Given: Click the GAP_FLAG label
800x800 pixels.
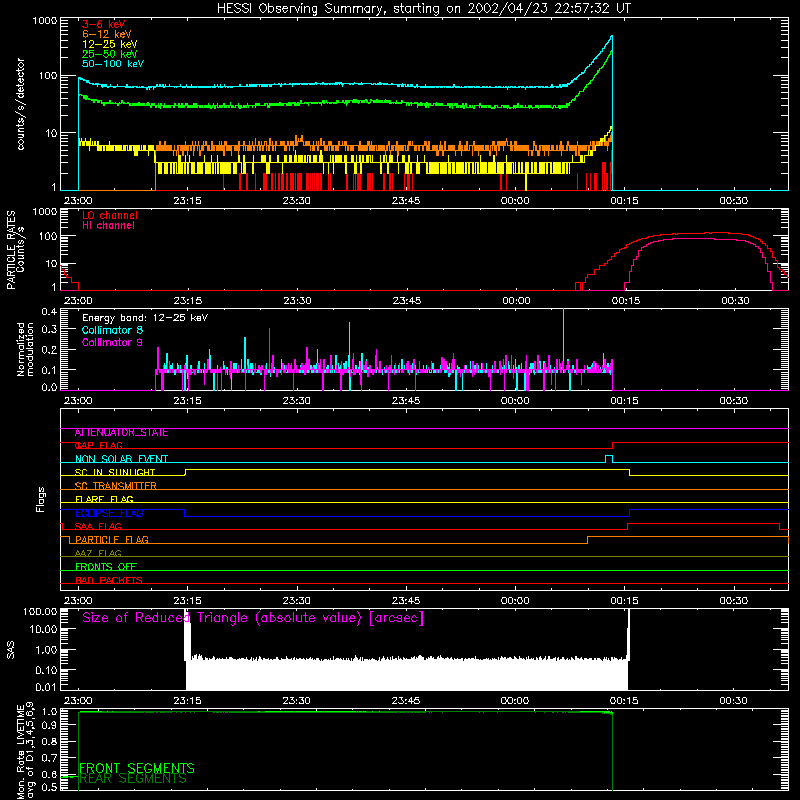Looking at the screenshot, I should (x=98, y=446).
